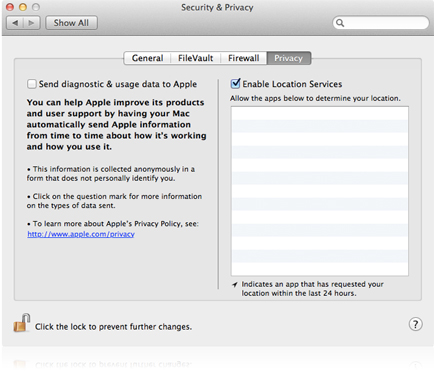Open the apple.com/privacy link

[x=81, y=234]
